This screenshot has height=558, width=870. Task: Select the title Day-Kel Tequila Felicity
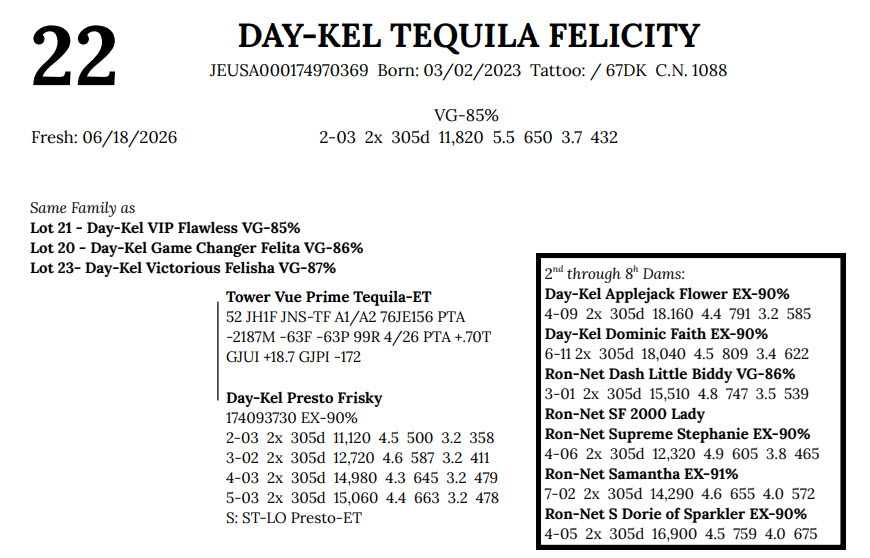[469, 37]
